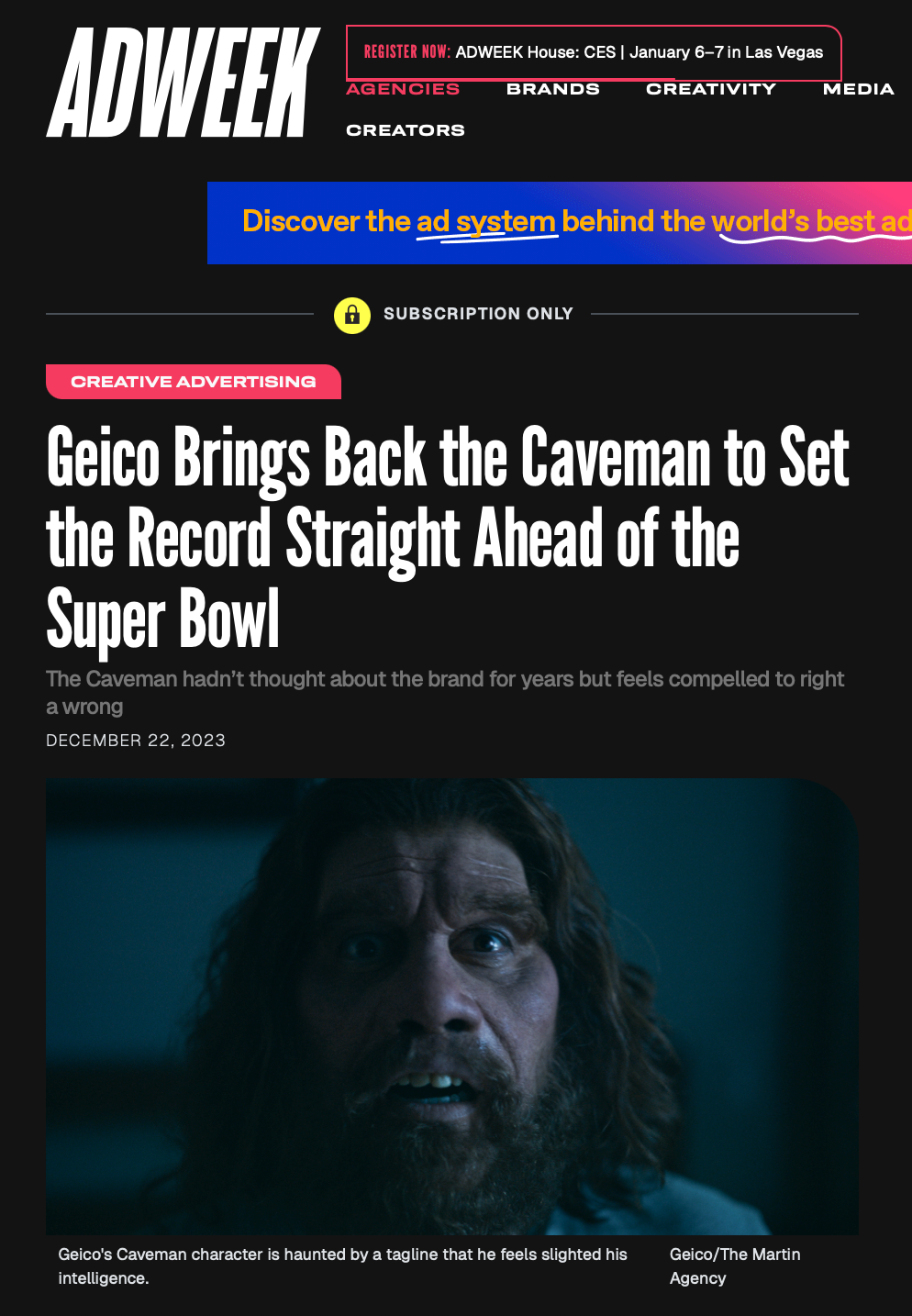Click the Creative Advertising category tag
Screen dimensions: 912x1316
coord(194,382)
